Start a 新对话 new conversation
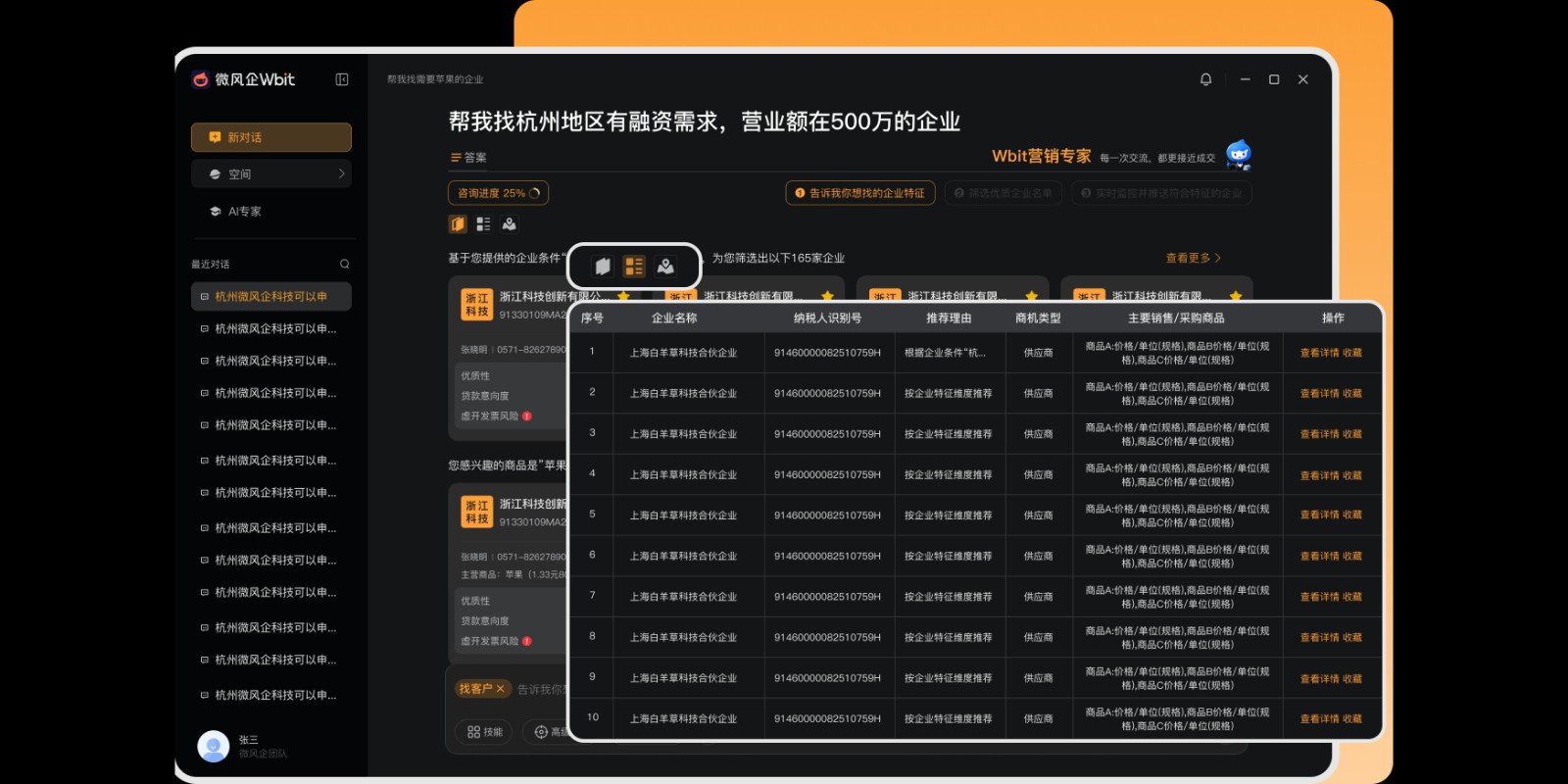 click(270, 137)
